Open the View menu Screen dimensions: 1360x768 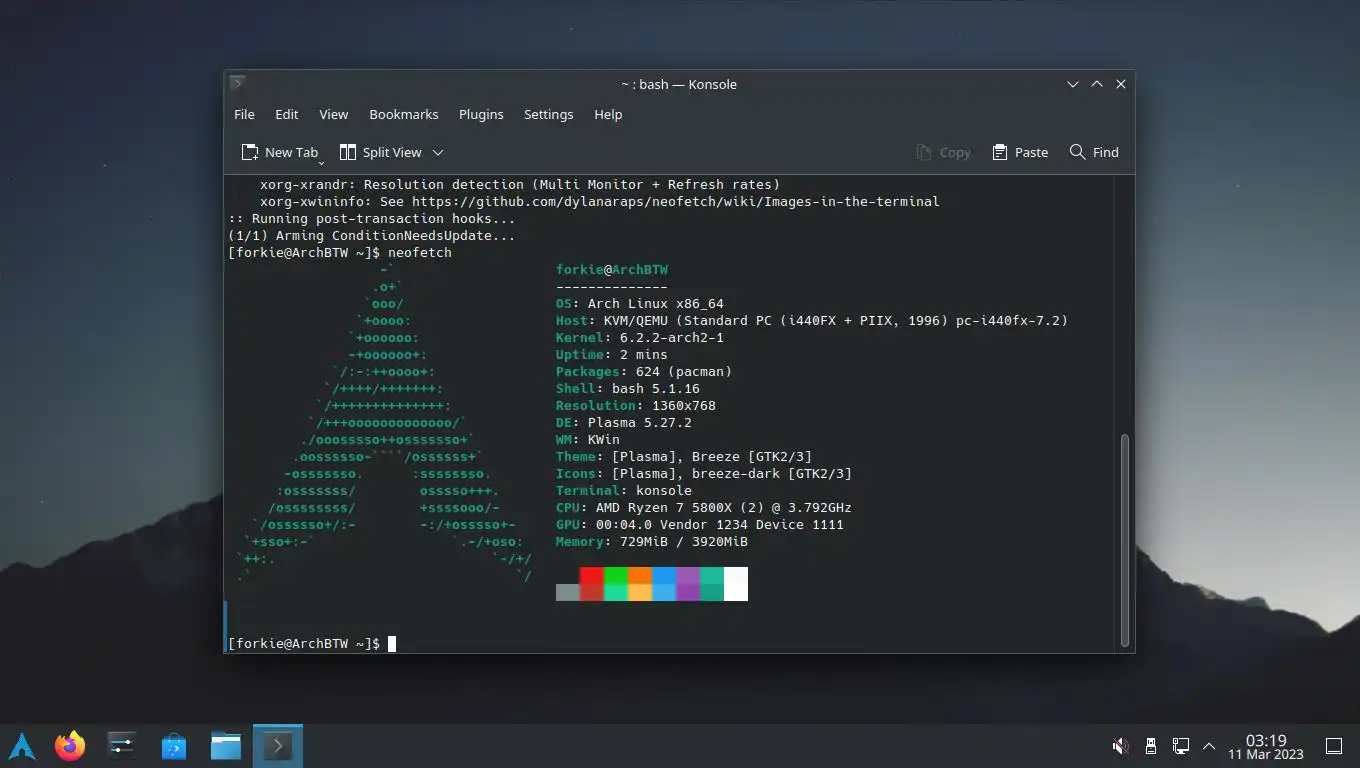point(333,114)
